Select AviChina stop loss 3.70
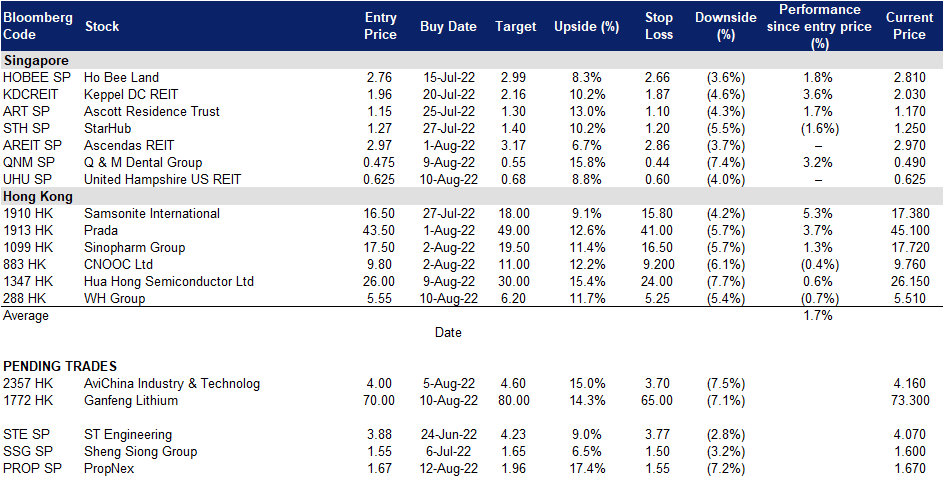Image resolution: width=943 pixels, height=494 pixels. [657, 384]
